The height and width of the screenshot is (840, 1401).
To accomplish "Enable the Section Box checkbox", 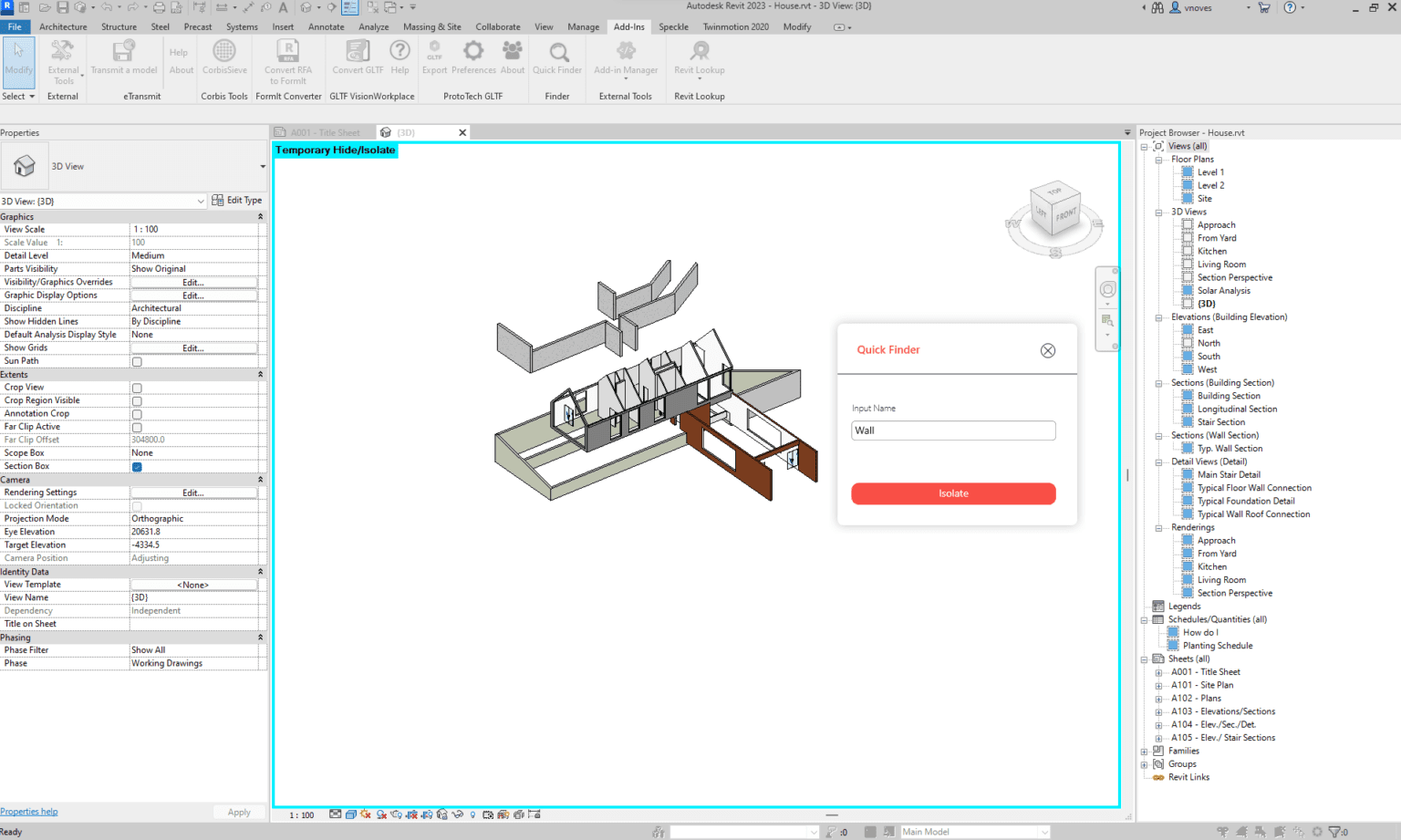I will click(x=136, y=466).
